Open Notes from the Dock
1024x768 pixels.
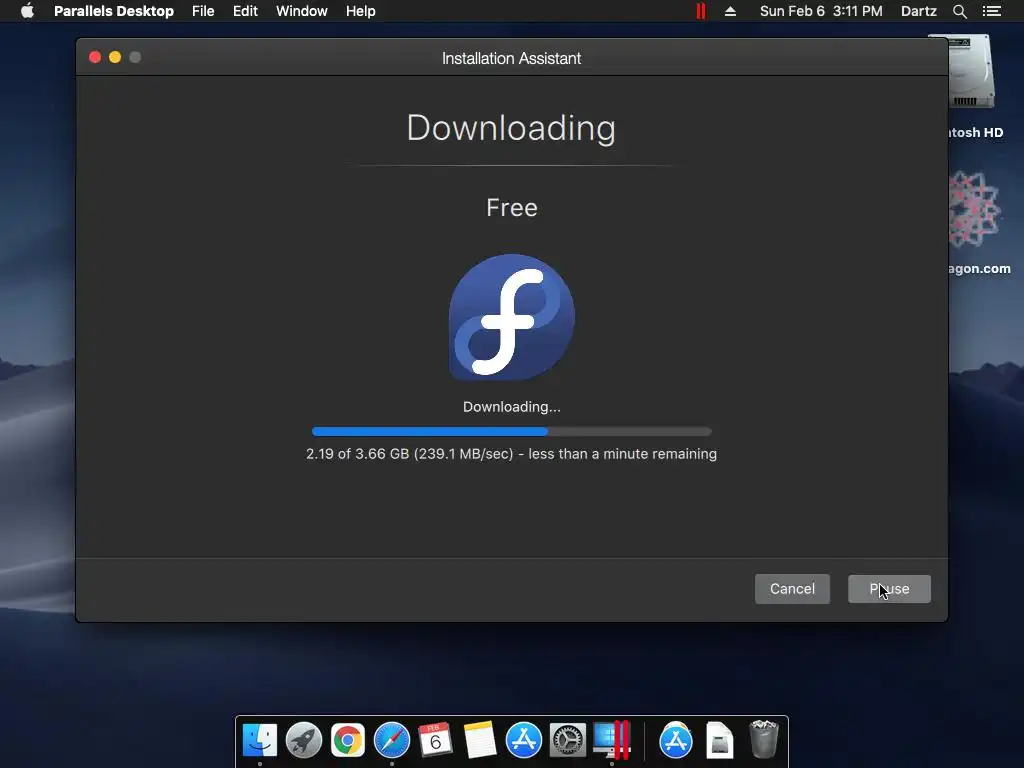coord(479,741)
